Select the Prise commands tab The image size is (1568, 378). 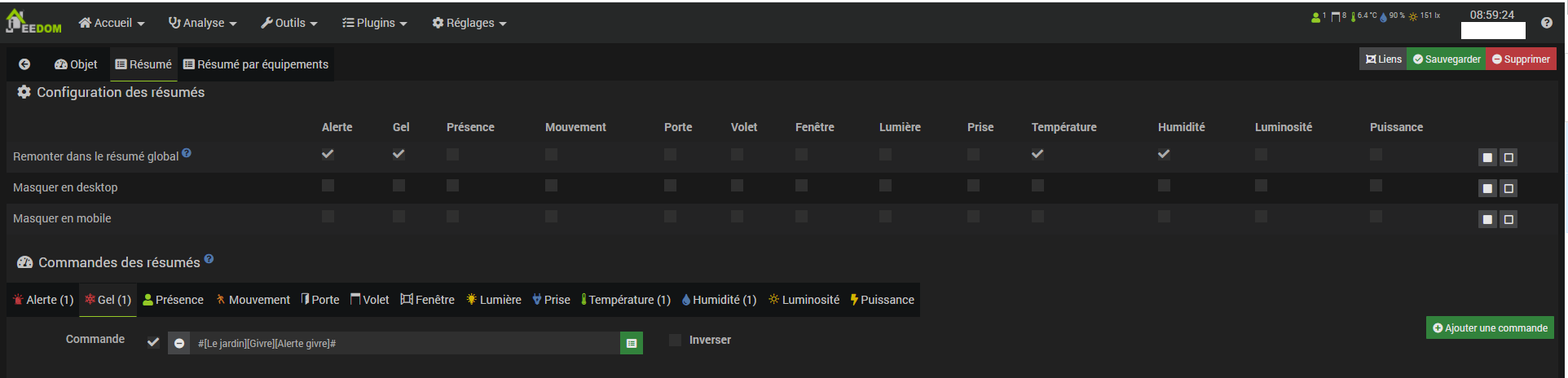[551, 300]
